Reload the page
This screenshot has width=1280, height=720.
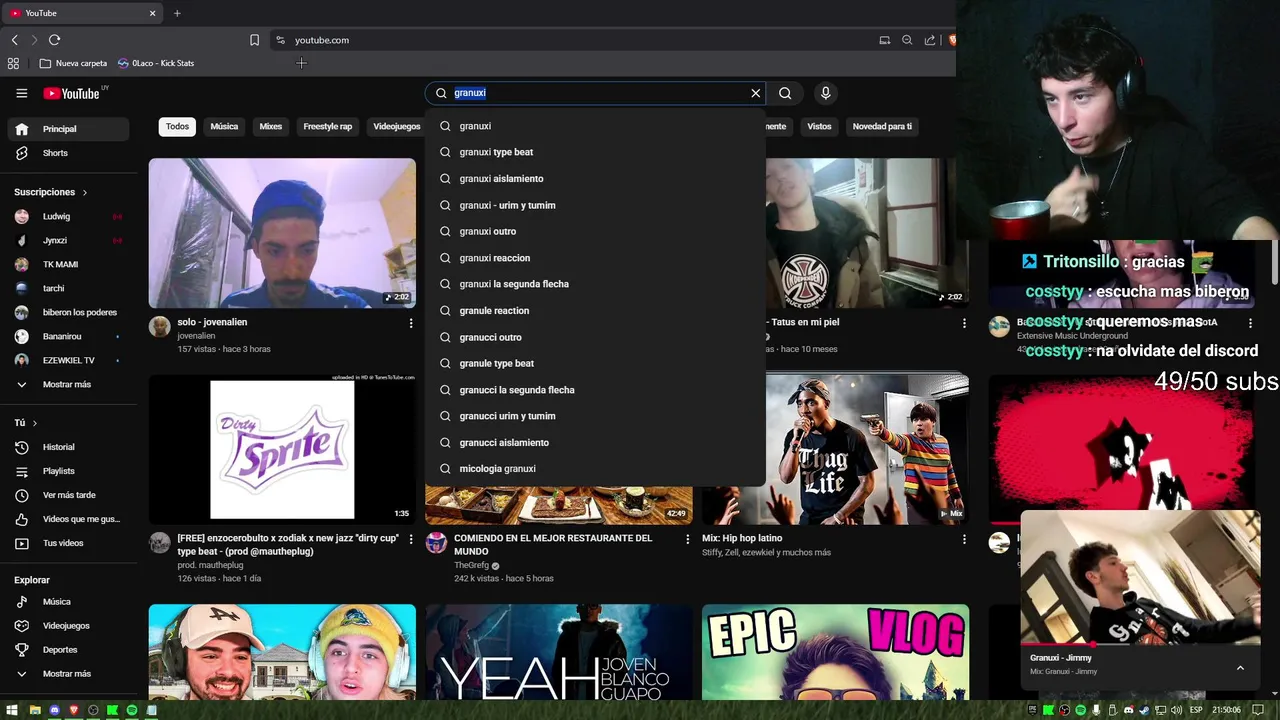click(54, 40)
